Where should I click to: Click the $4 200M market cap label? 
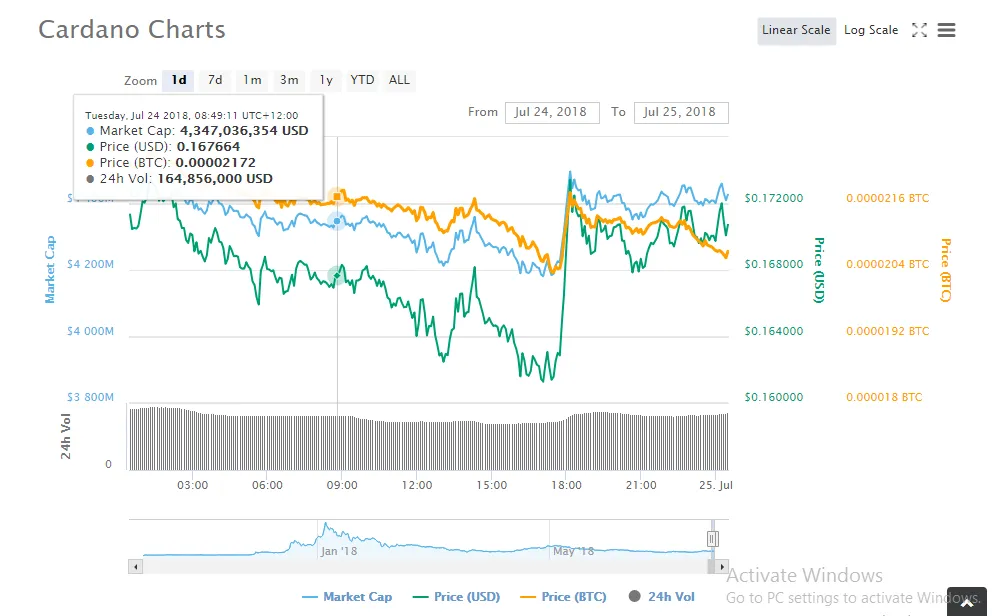[x=90, y=264]
